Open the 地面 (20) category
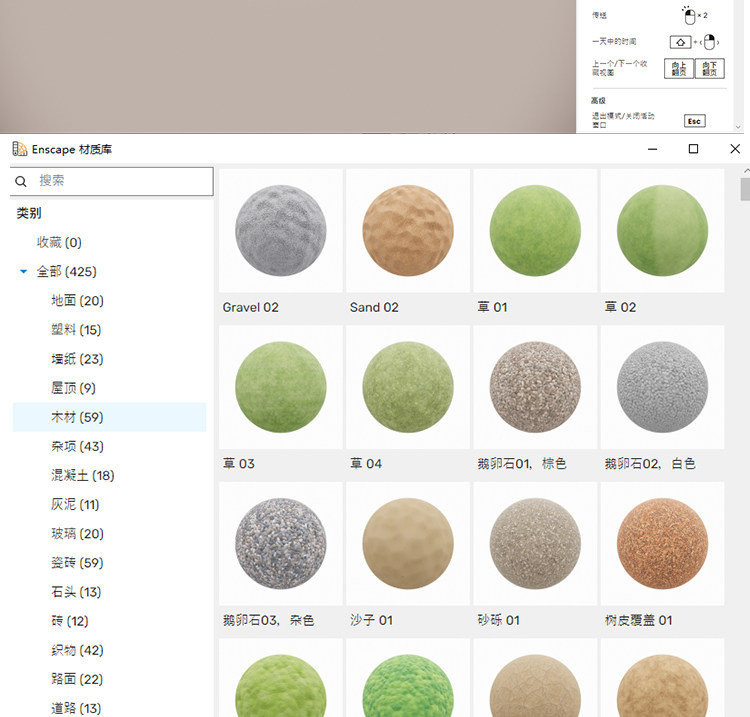The width and height of the screenshot is (750, 717). click(x=77, y=301)
